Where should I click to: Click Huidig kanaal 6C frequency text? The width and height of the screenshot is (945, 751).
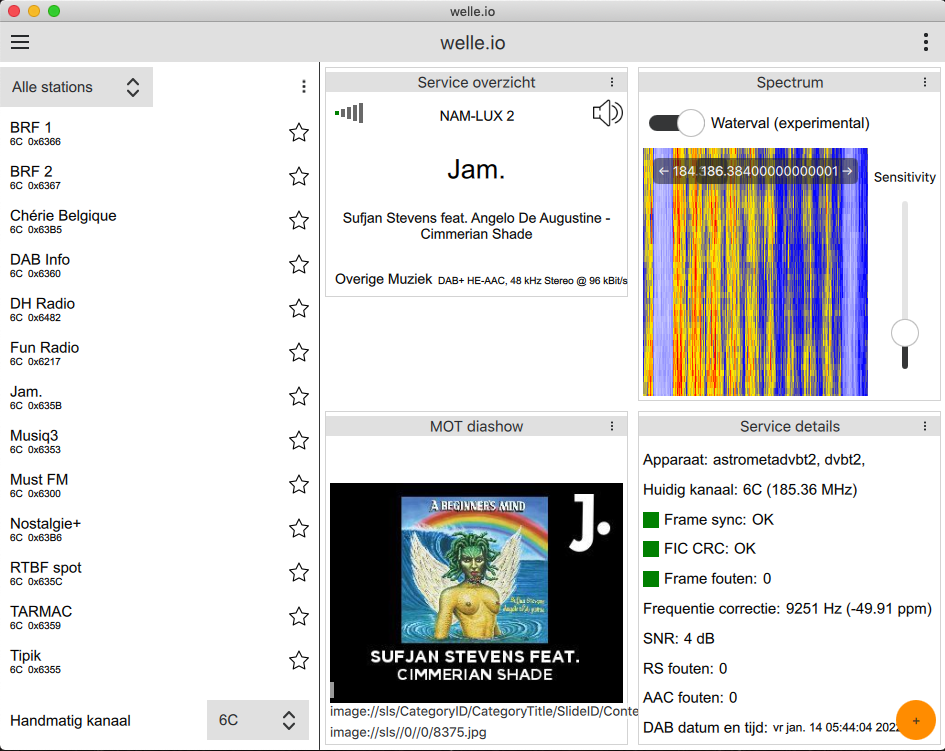tap(750, 489)
